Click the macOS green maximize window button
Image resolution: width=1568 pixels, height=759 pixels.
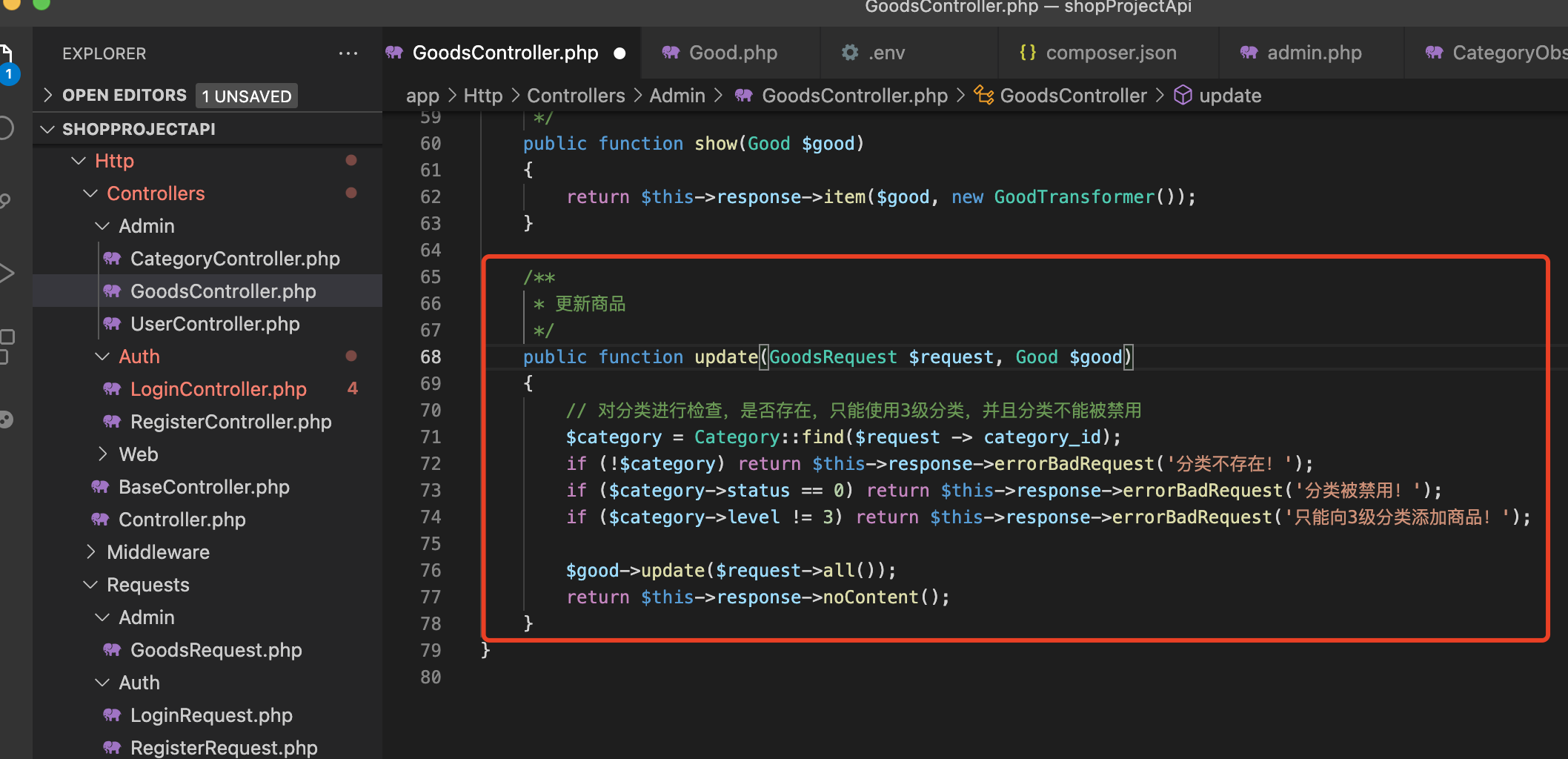coord(41,4)
